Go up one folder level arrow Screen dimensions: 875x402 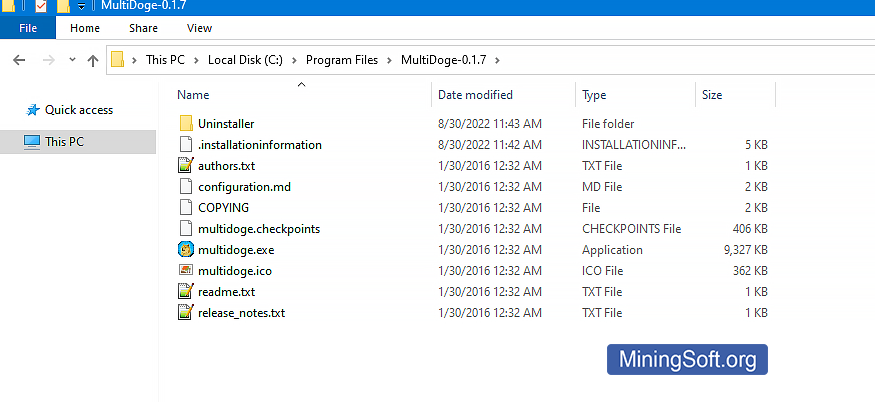[93, 60]
